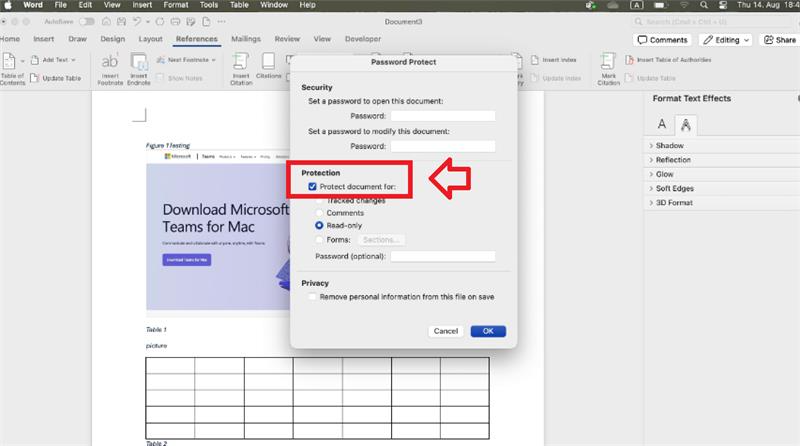Expand the Reflection section
Viewport: 800px width, 446px height.
tap(673, 160)
